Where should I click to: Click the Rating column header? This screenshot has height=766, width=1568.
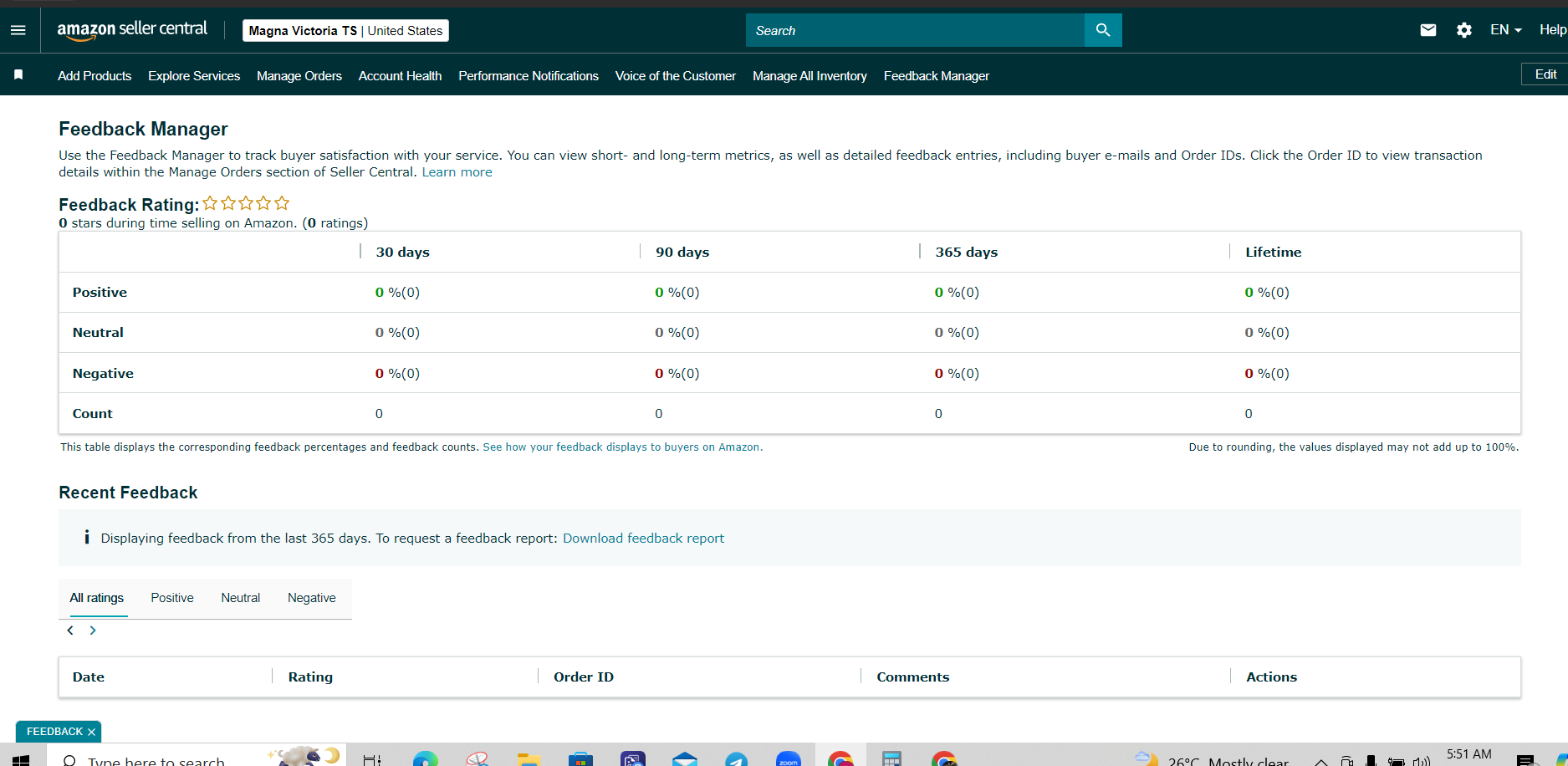[310, 677]
